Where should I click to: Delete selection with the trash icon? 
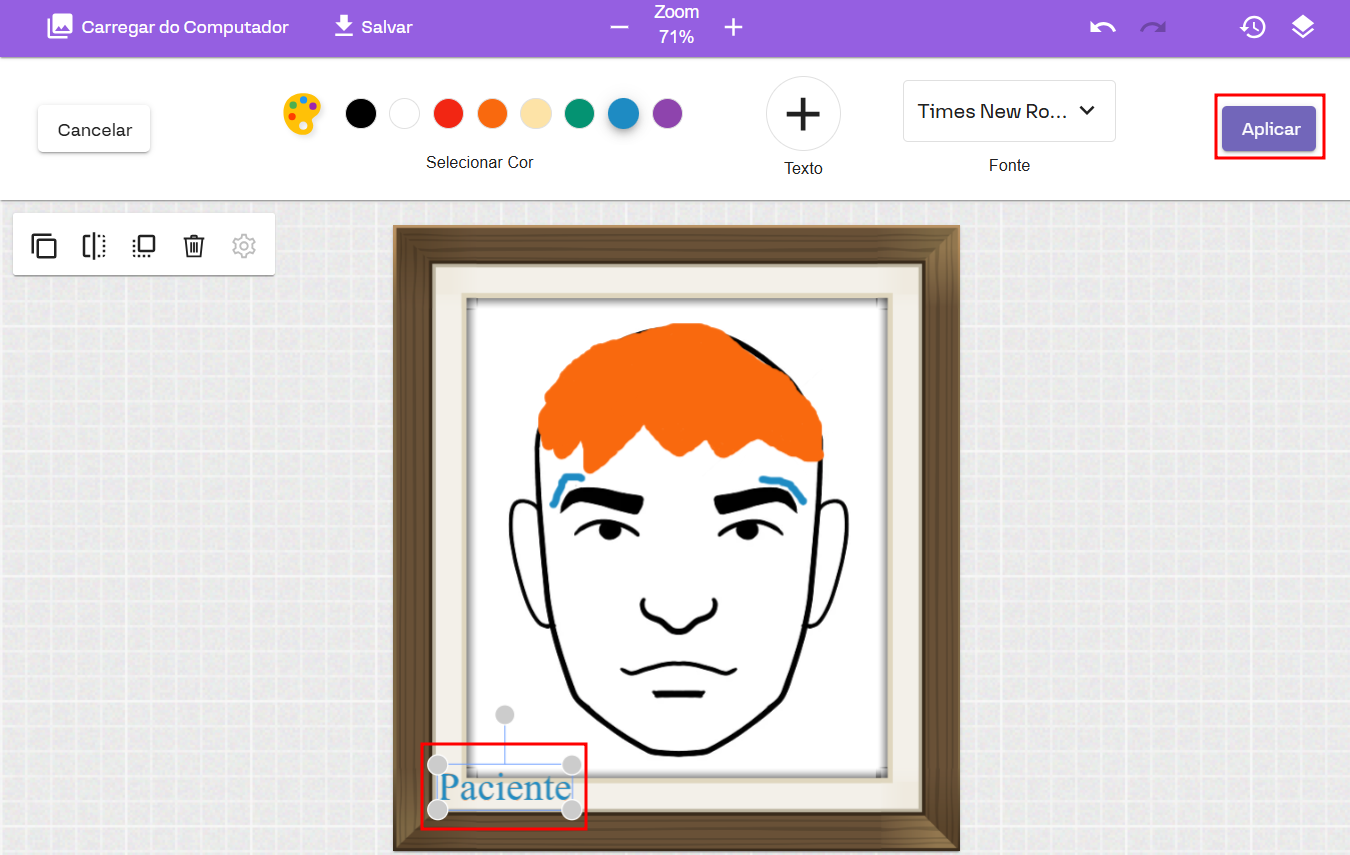[x=194, y=246]
